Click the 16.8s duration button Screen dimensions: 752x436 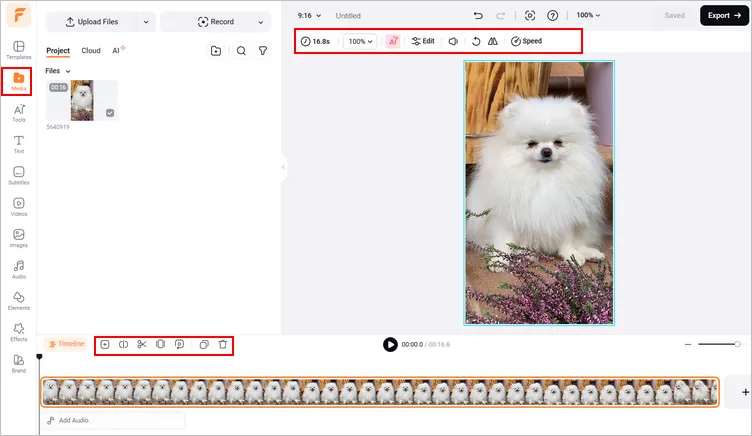point(315,41)
